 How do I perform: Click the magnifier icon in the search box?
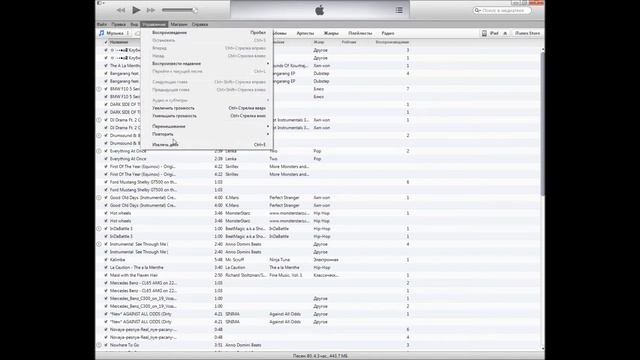(477, 10)
